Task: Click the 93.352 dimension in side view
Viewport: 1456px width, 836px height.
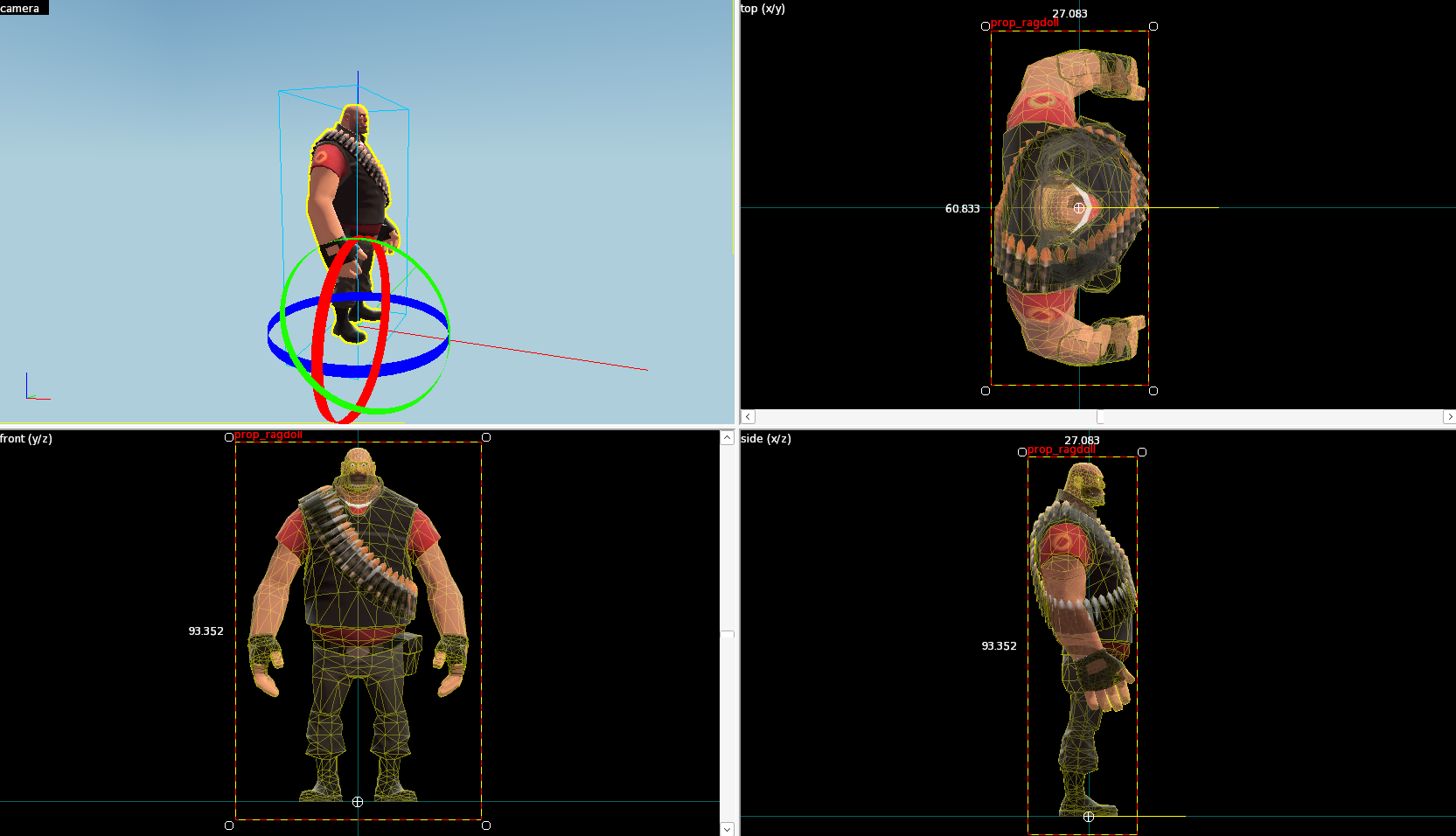Action: pyautogui.click(x=999, y=646)
